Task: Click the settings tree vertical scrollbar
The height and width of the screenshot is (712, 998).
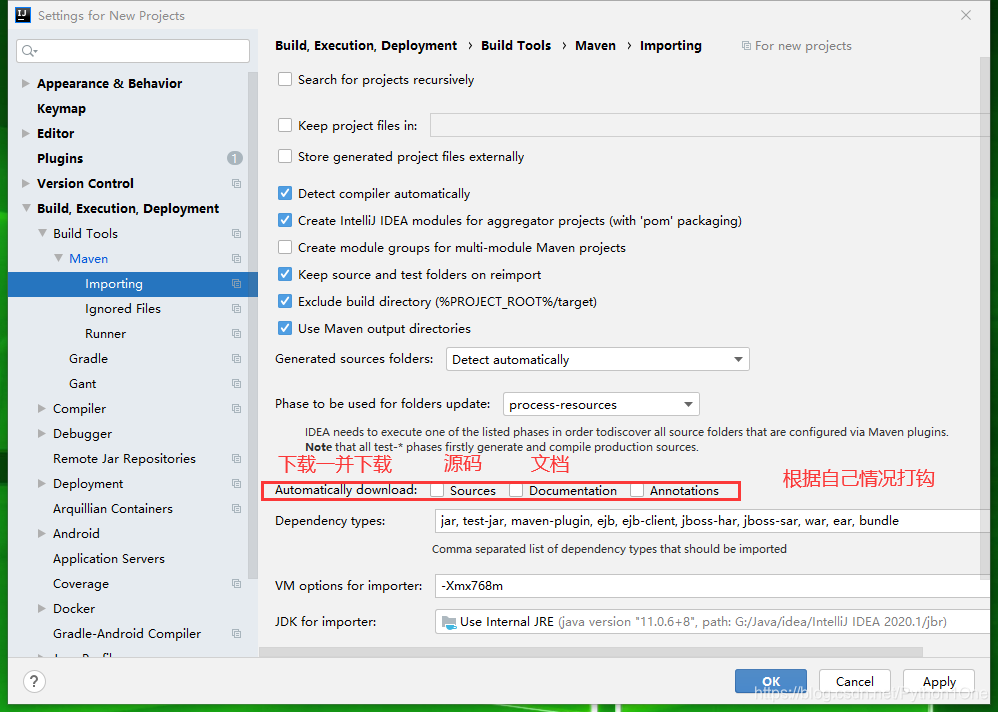Action: click(x=253, y=325)
